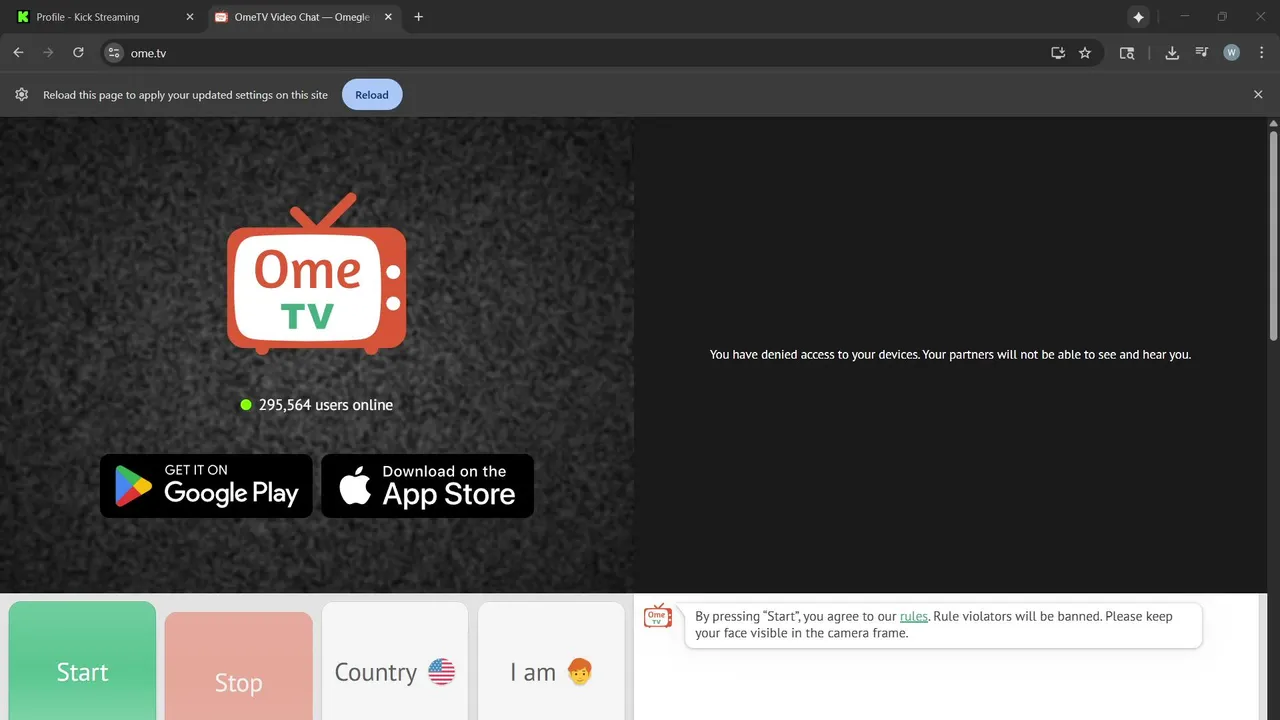Reload page using toolbar refresh icon
Viewport: 1280px width, 720px height.
(78, 53)
